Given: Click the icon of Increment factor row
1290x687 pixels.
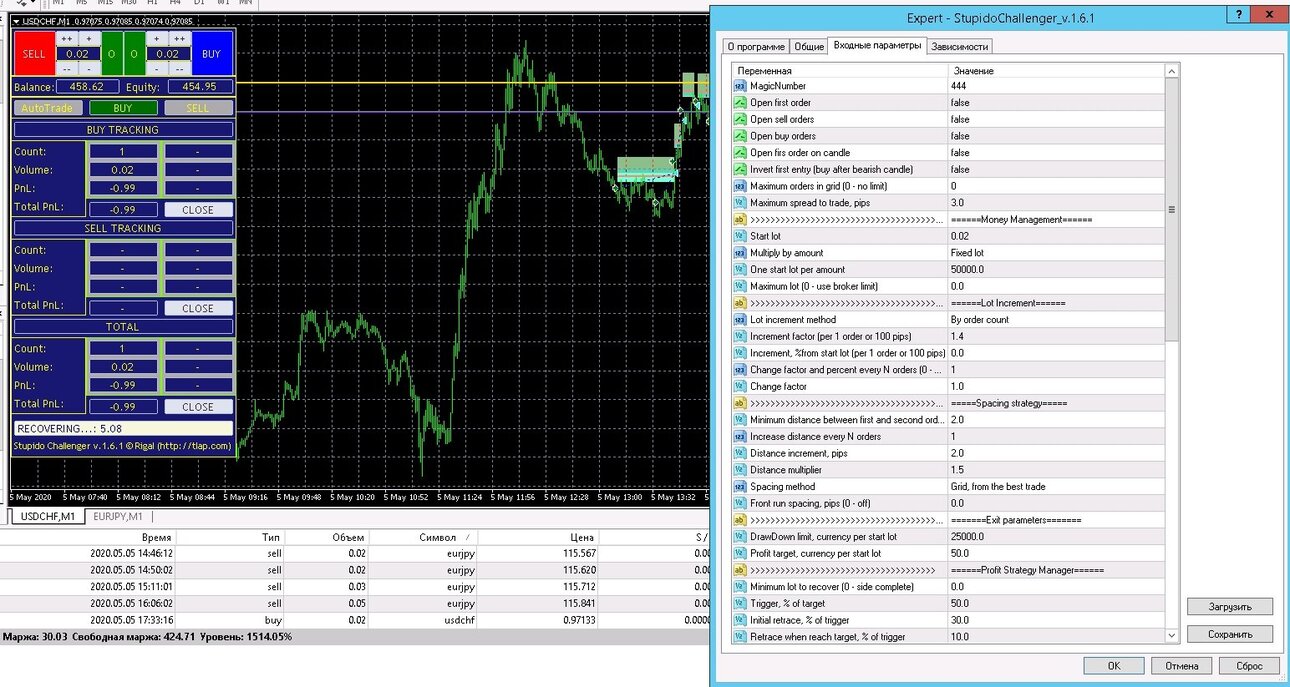Looking at the screenshot, I should pyautogui.click(x=740, y=336).
